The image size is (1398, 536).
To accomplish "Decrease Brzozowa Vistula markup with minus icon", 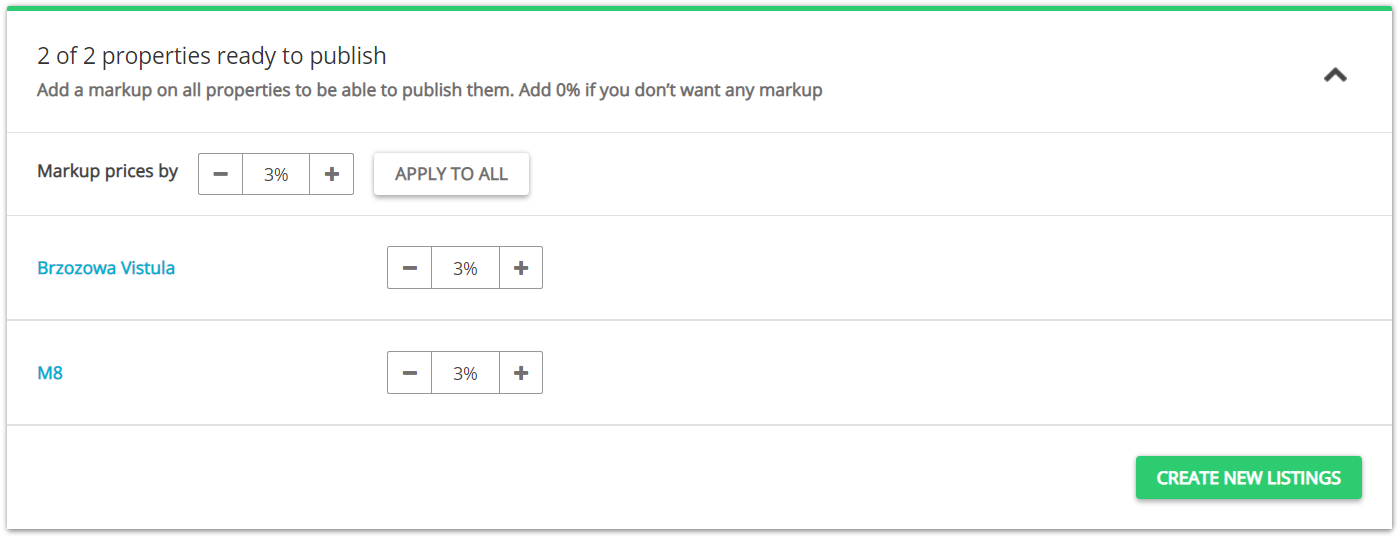I will click(x=410, y=268).
